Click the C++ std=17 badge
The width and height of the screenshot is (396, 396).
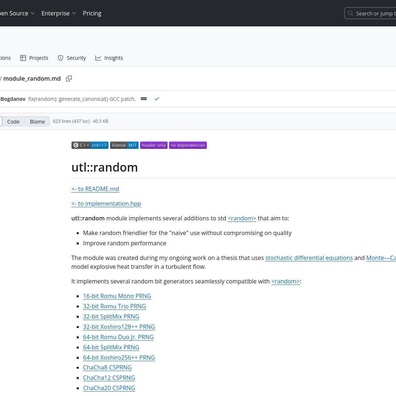click(90, 145)
